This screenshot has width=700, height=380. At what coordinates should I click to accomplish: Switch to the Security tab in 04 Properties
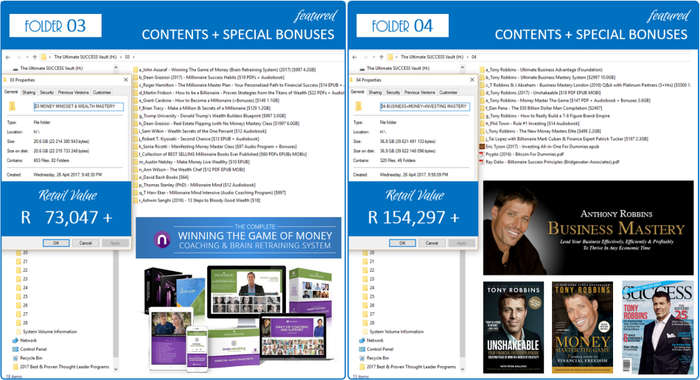393,92
